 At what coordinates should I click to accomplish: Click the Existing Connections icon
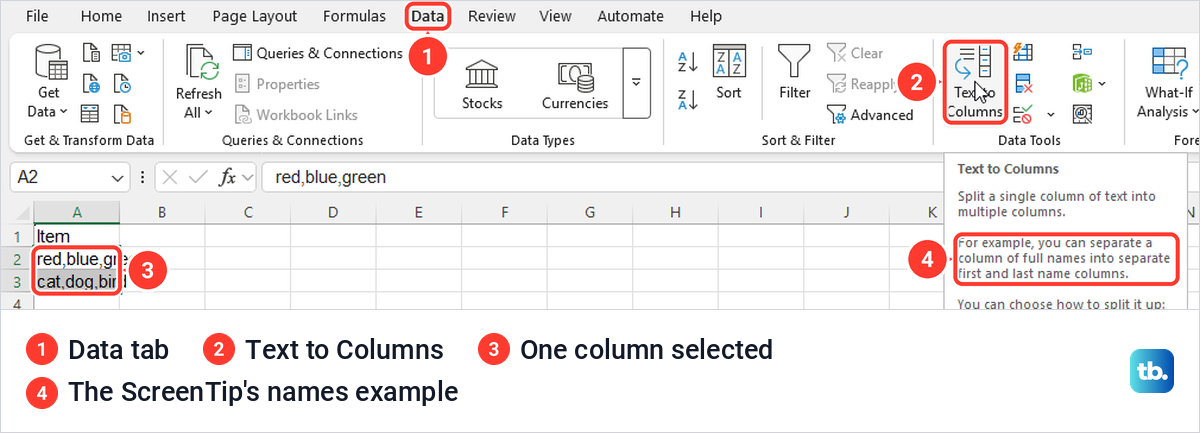[x=122, y=113]
